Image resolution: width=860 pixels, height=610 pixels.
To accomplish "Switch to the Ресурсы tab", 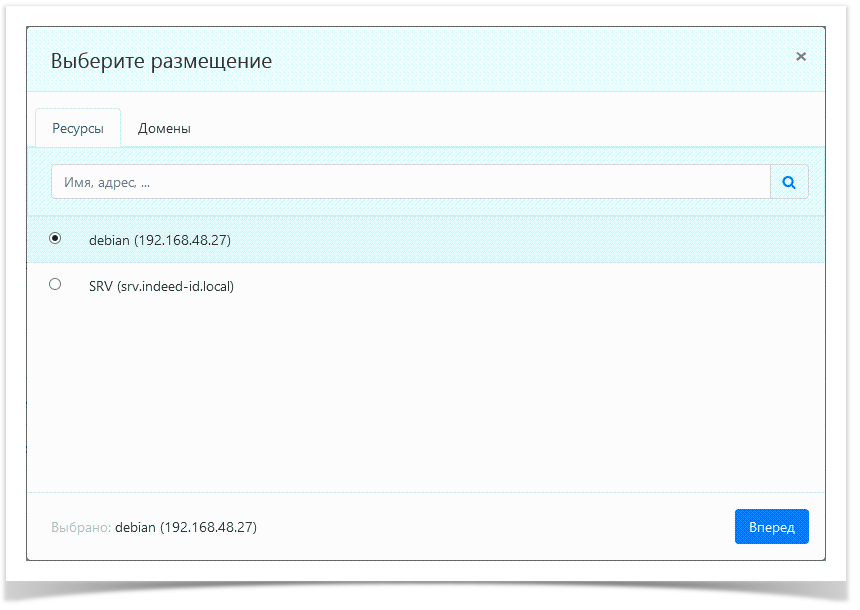I will [x=78, y=129].
